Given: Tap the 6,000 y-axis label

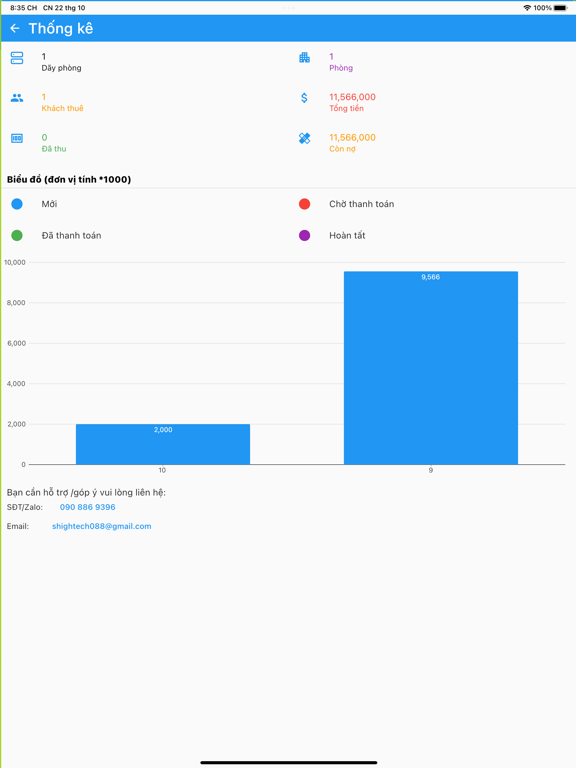Looking at the screenshot, I should 16,343.
